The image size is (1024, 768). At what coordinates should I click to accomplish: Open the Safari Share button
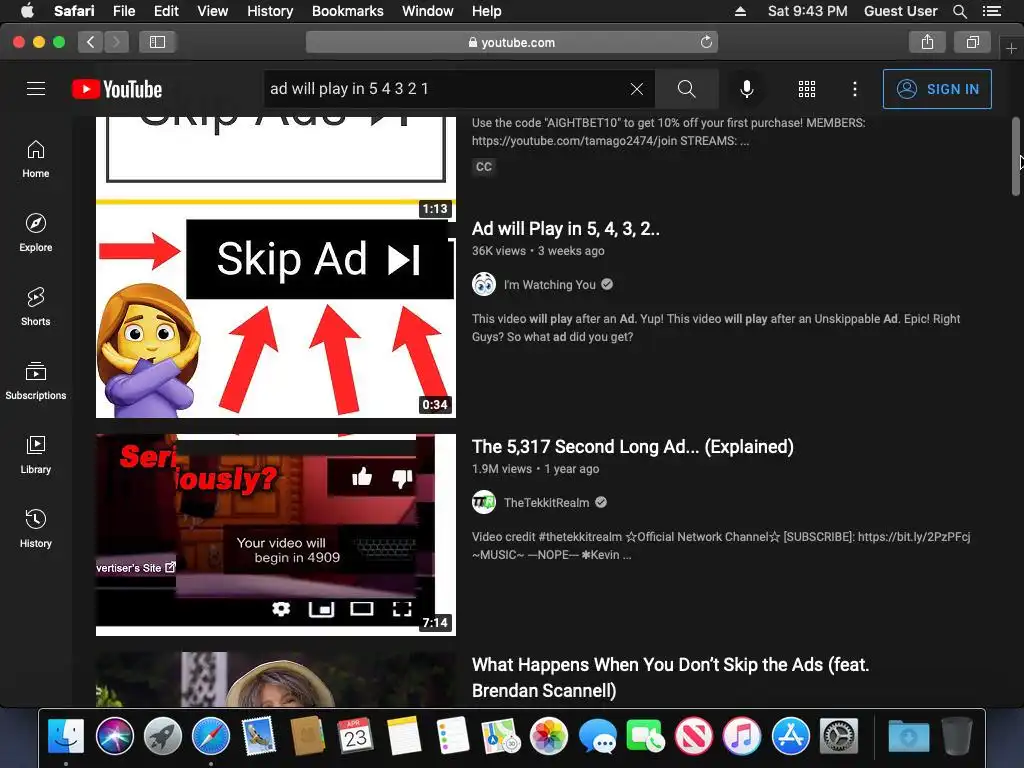tap(927, 42)
